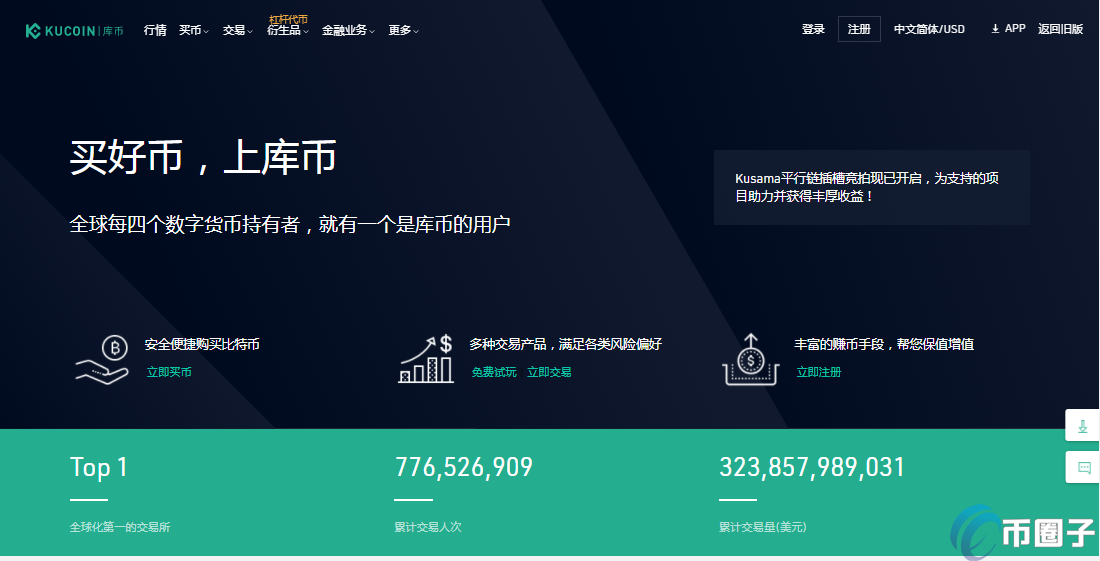This screenshot has width=1100, height=561.
Task: Click the 立即买币 link
Action: 169,372
